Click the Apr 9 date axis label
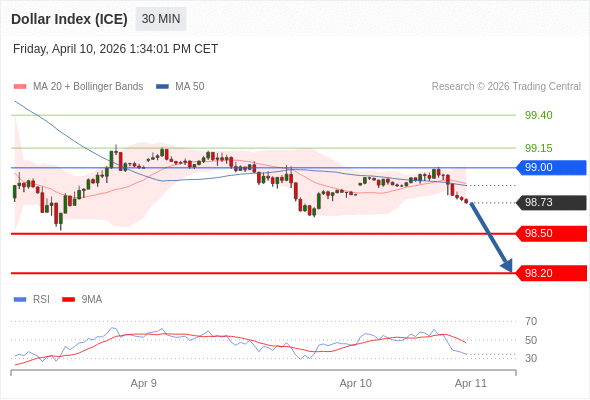The image size is (590, 400). (x=143, y=383)
